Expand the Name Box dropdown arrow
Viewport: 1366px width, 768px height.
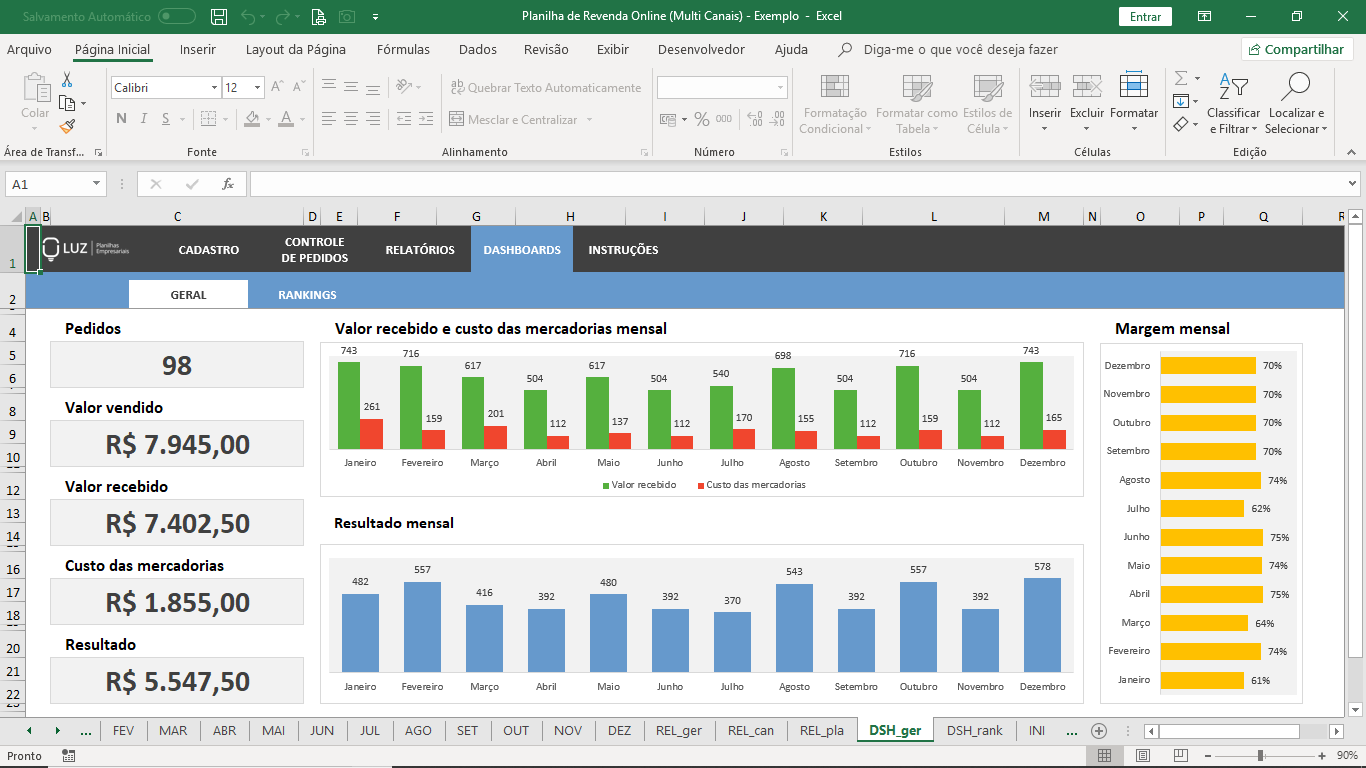pos(97,184)
